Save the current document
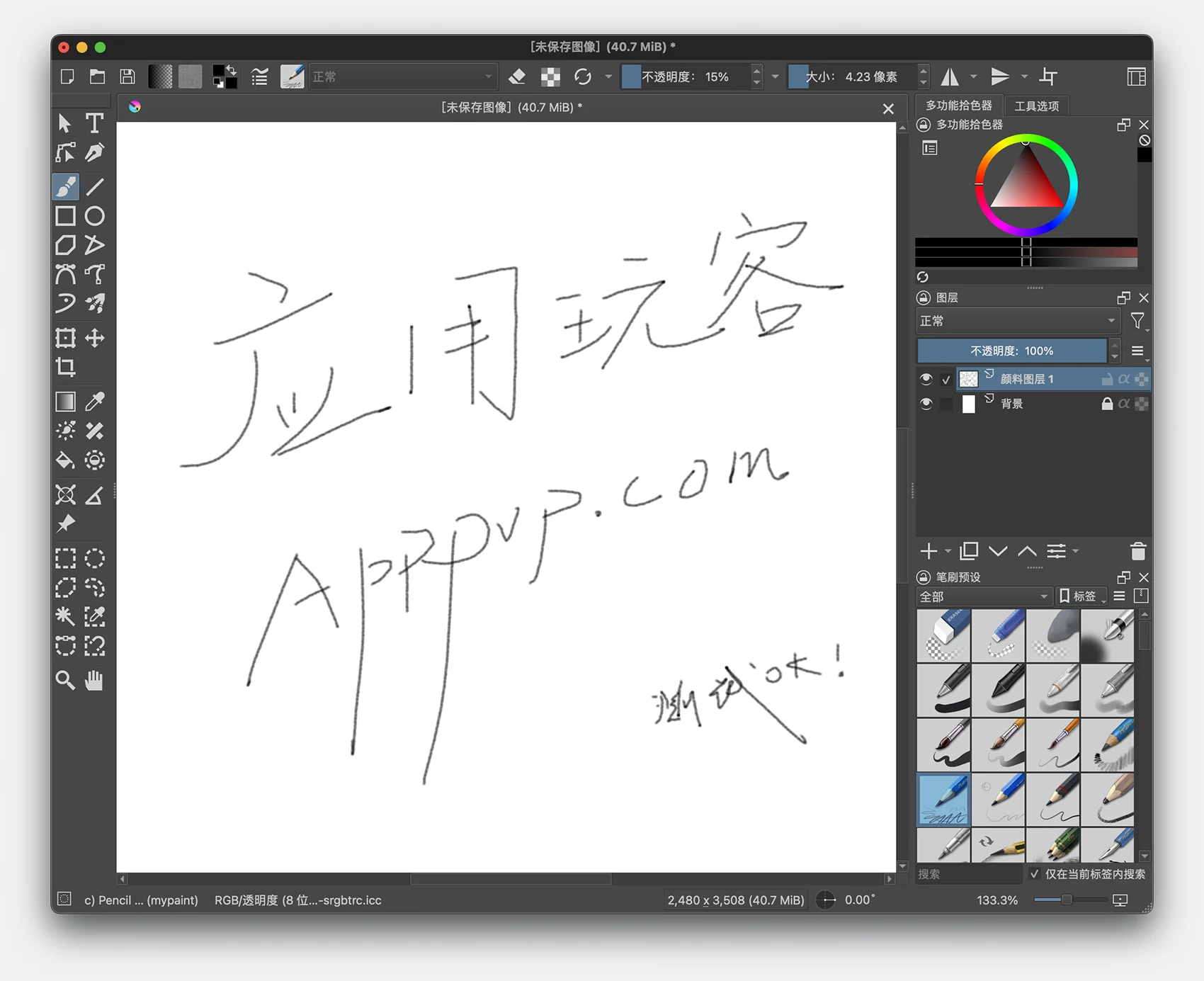Viewport: 1204px width, 981px height. click(127, 76)
